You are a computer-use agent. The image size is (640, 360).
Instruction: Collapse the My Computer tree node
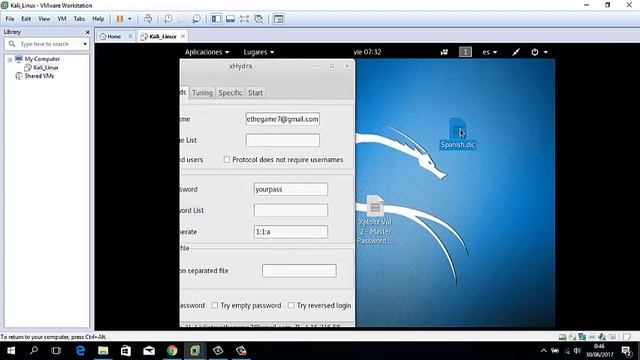[9, 60]
